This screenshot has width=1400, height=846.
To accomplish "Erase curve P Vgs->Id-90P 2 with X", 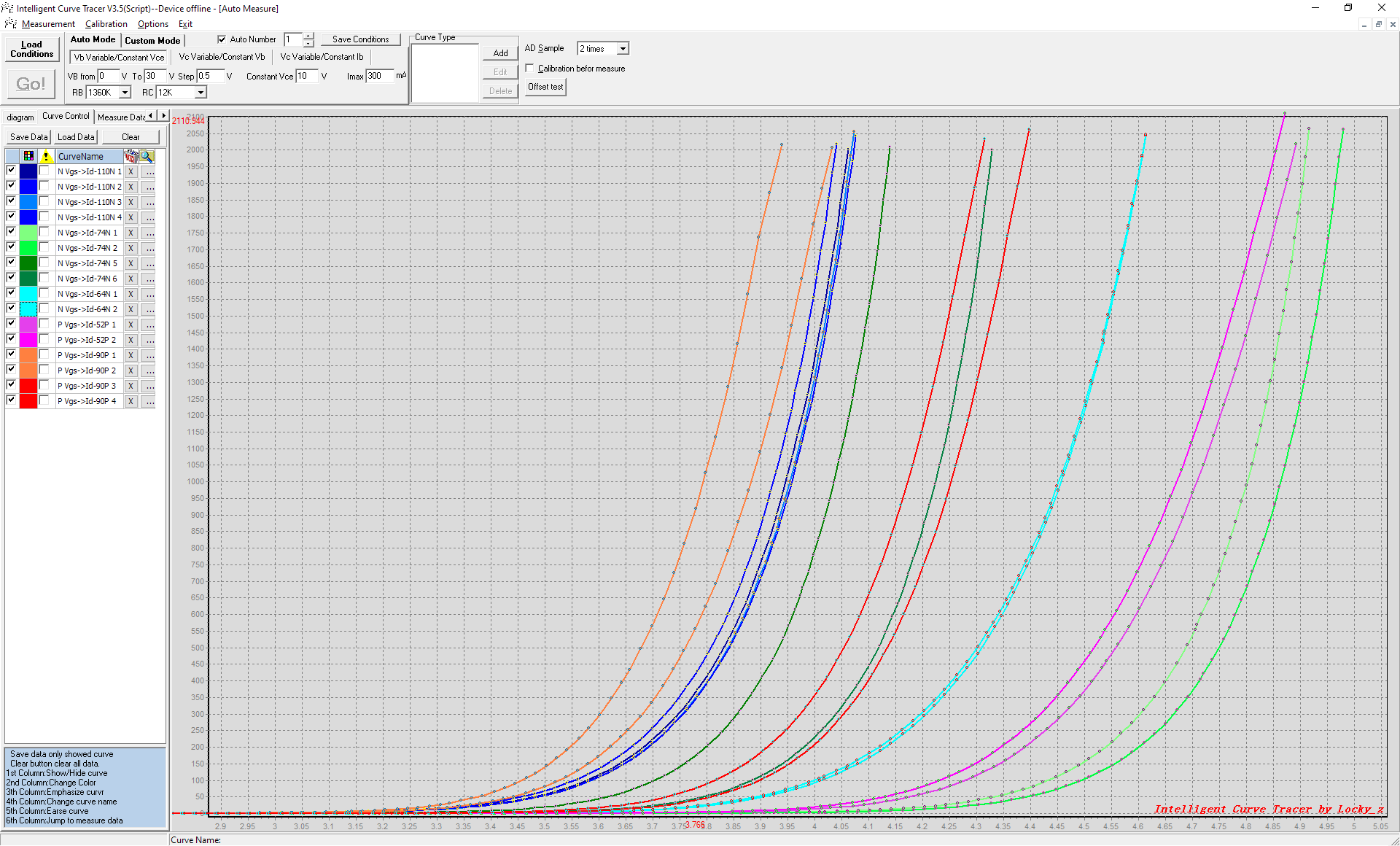I will click(131, 371).
